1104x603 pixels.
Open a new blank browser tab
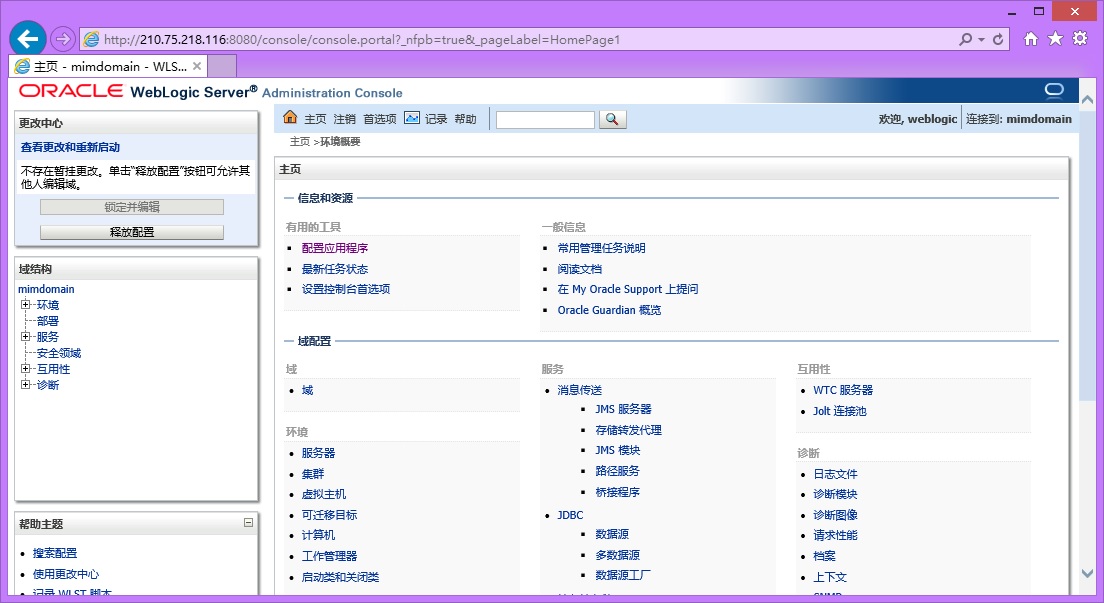(222, 66)
